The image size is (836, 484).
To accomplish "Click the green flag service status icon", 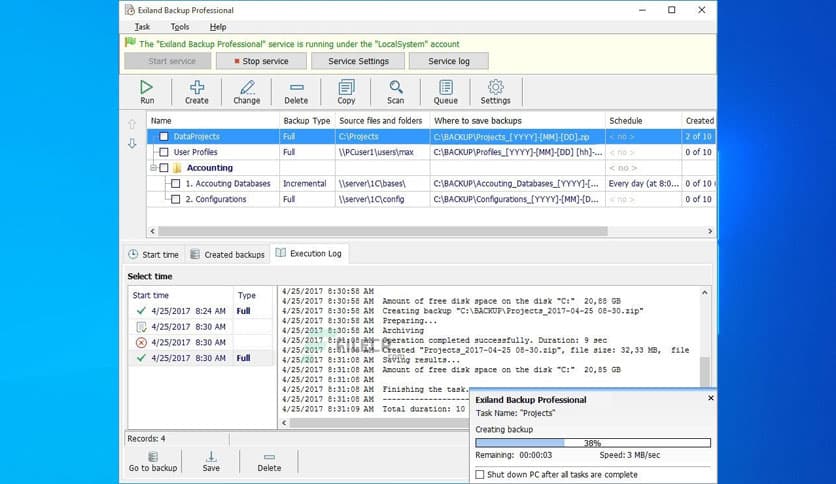I will coord(130,42).
